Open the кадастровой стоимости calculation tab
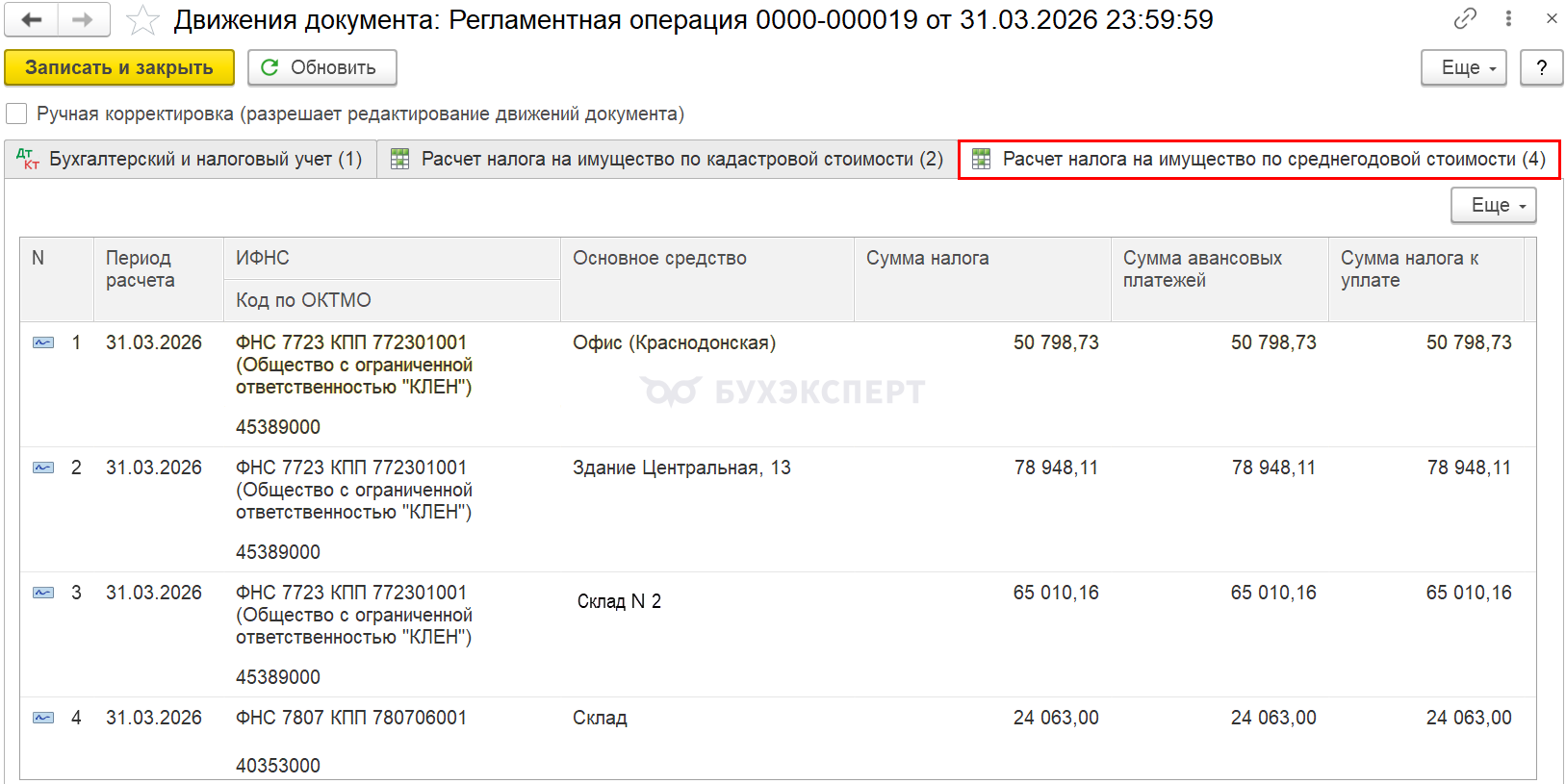 667,160
